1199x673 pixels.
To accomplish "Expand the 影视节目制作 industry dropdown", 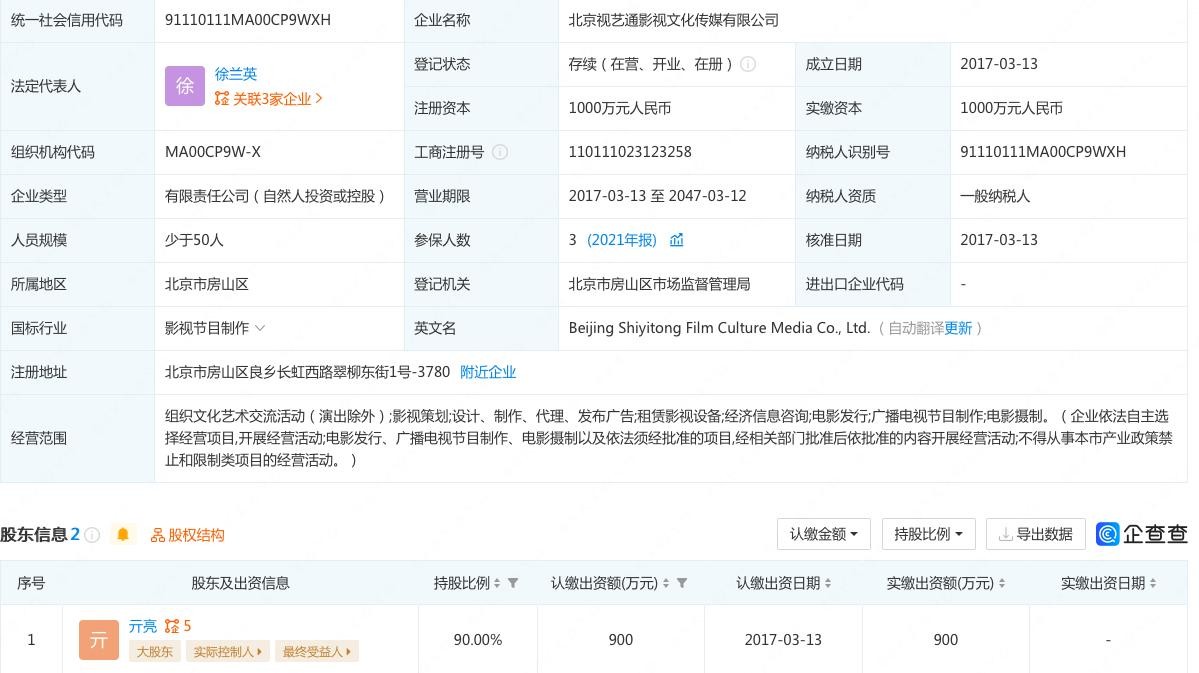I will click(x=260, y=328).
